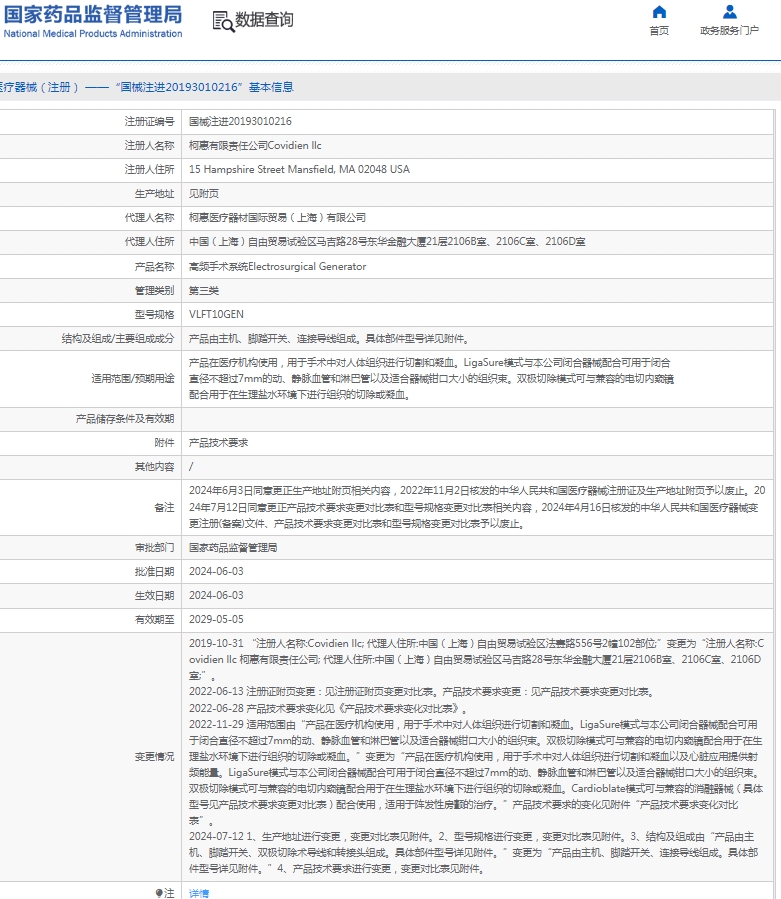Open the 详情 link
This screenshot has width=781, height=899.
pos(199,893)
